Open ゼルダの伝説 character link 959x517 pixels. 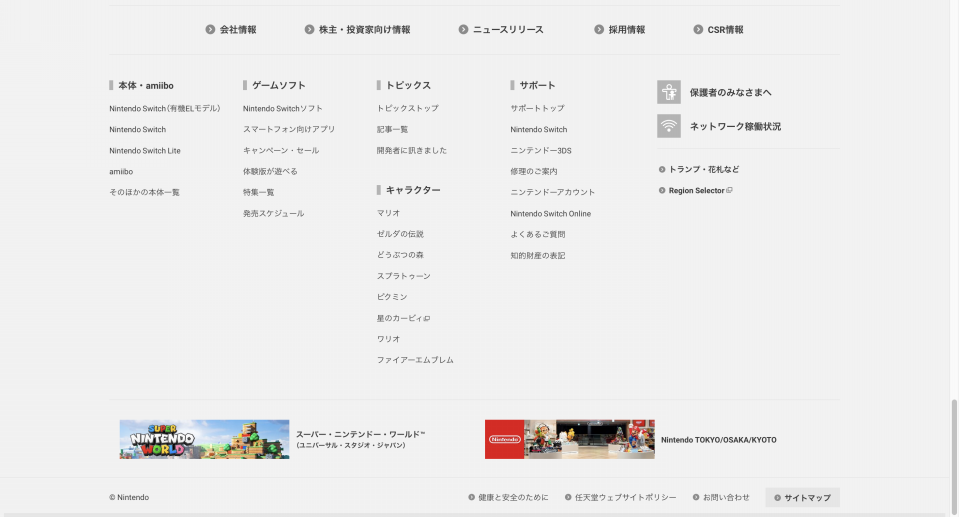pyautogui.click(x=400, y=234)
